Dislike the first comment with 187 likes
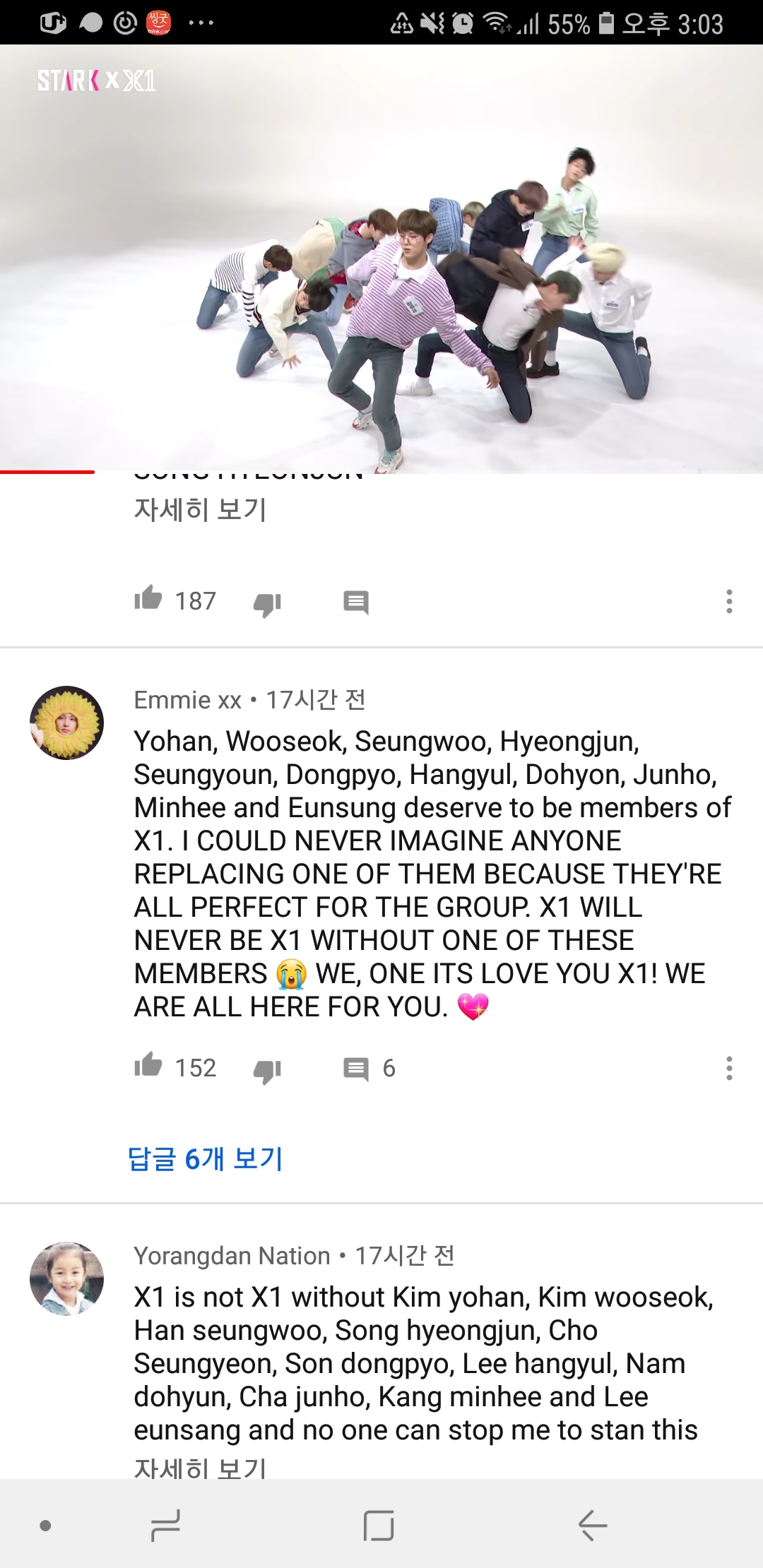 [x=267, y=604]
